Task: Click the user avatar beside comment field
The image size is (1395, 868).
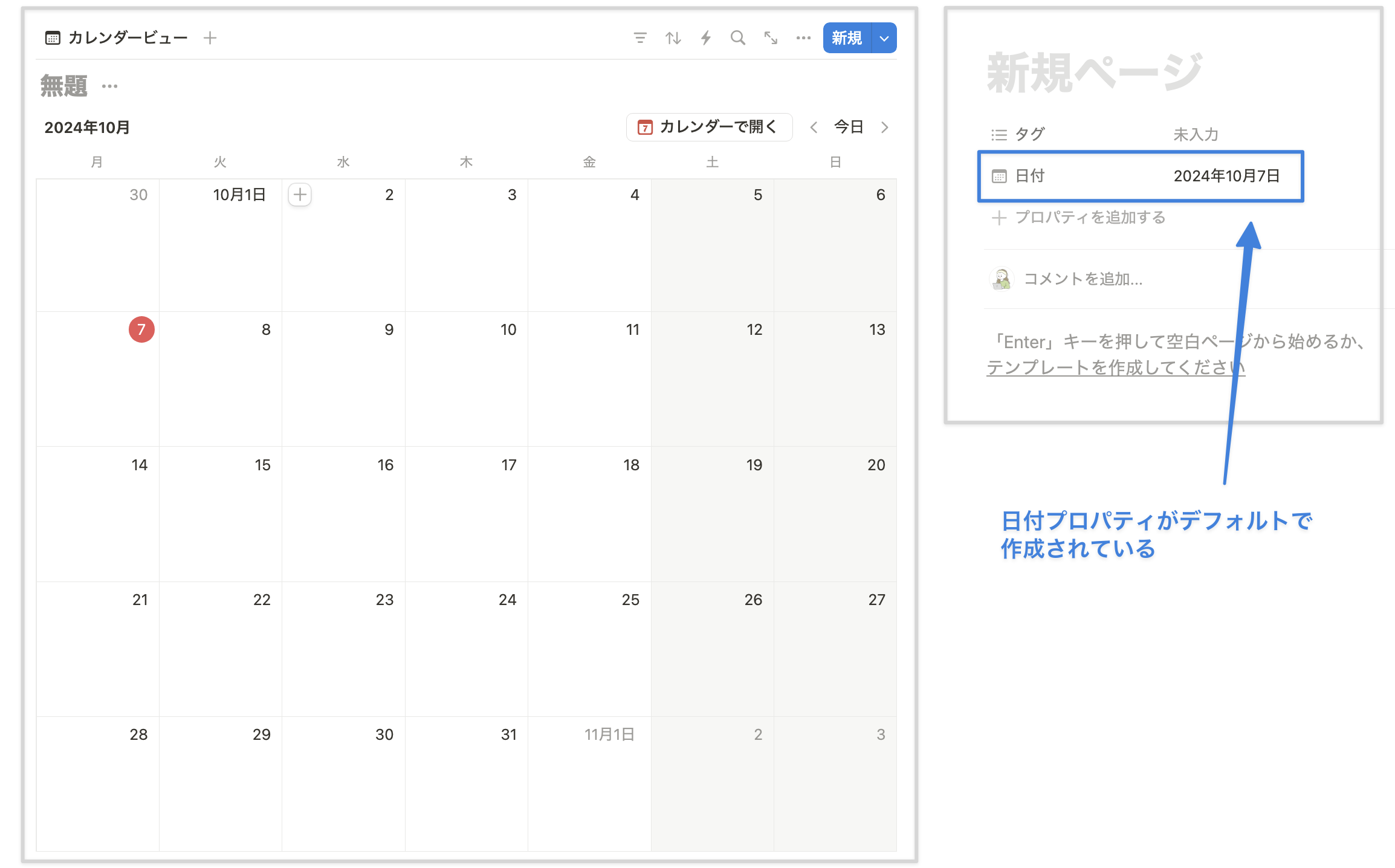Action: tap(1002, 279)
